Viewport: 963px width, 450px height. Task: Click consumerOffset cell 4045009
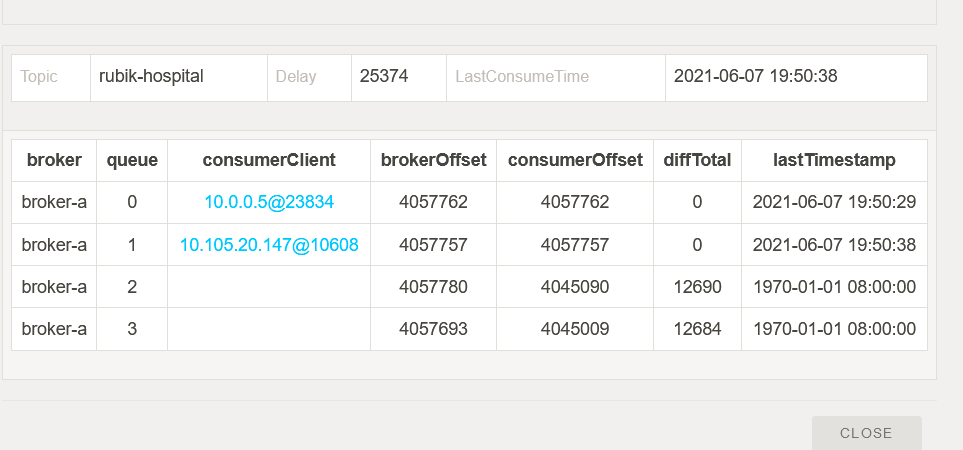575,329
